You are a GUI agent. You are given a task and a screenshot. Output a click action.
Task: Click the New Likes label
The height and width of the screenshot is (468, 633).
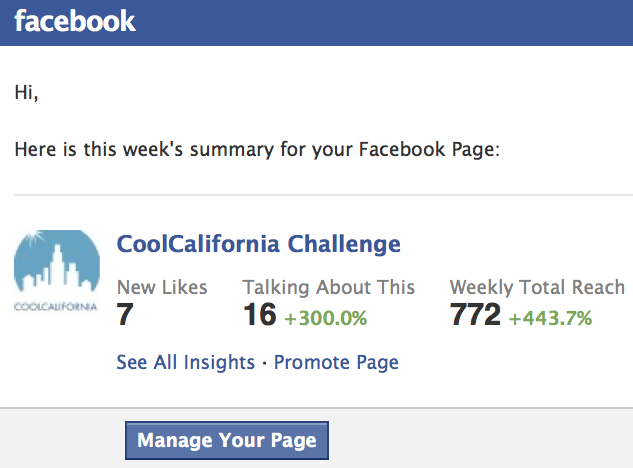(x=162, y=287)
